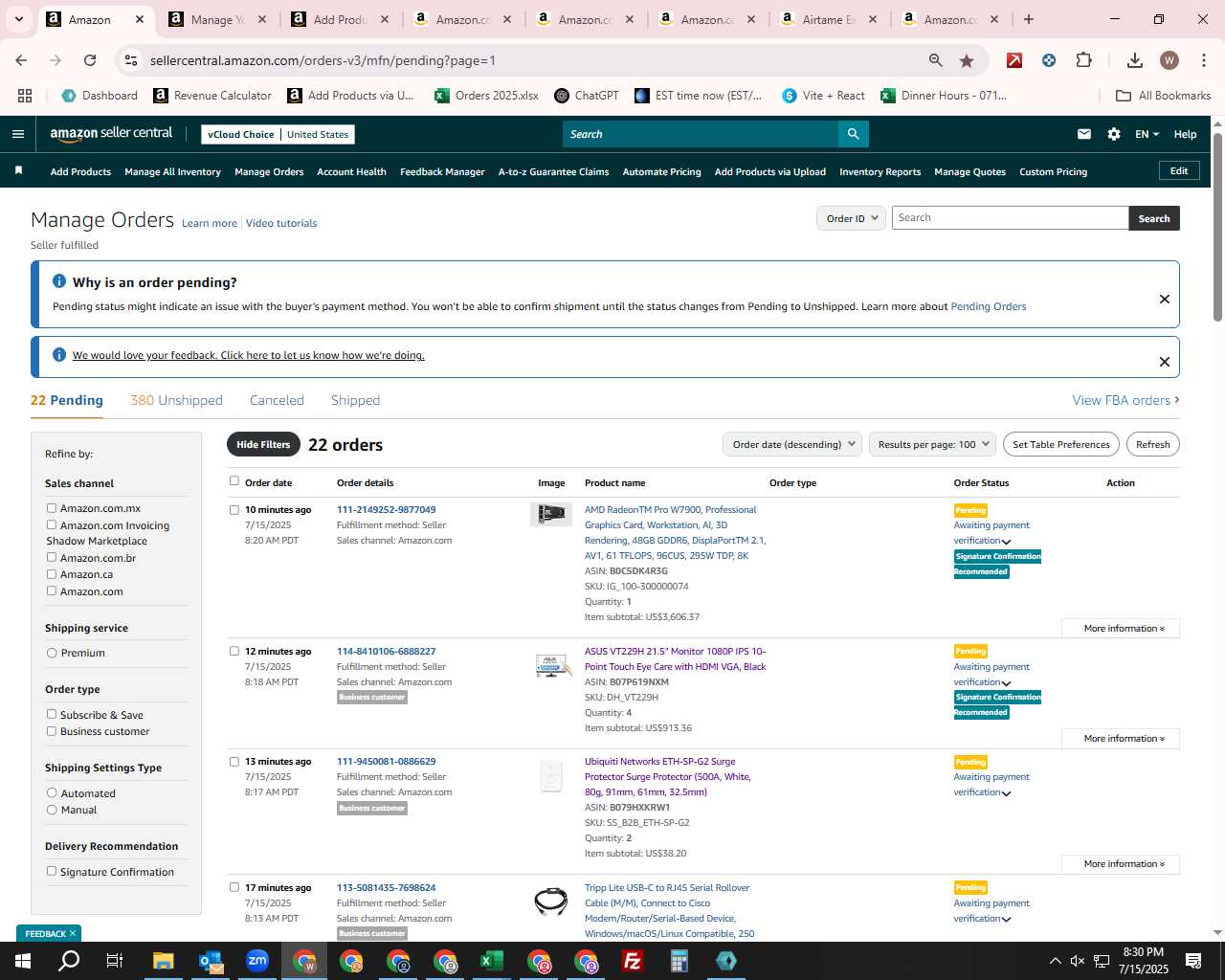Switch to the Shipped orders tab
The height and width of the screenshot is (980, 1225).
(355, 400)
